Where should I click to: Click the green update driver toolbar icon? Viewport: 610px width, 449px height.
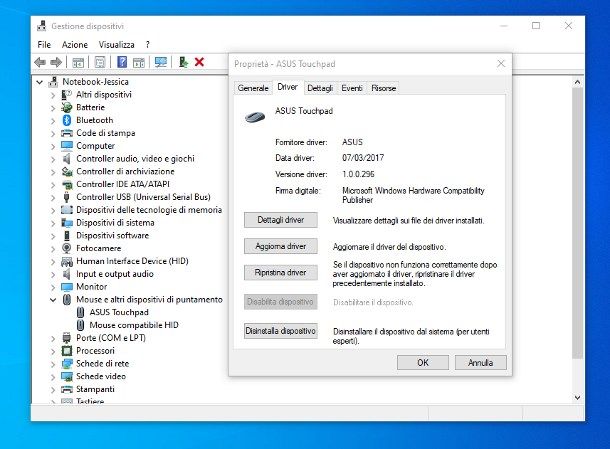pos(183,62)
